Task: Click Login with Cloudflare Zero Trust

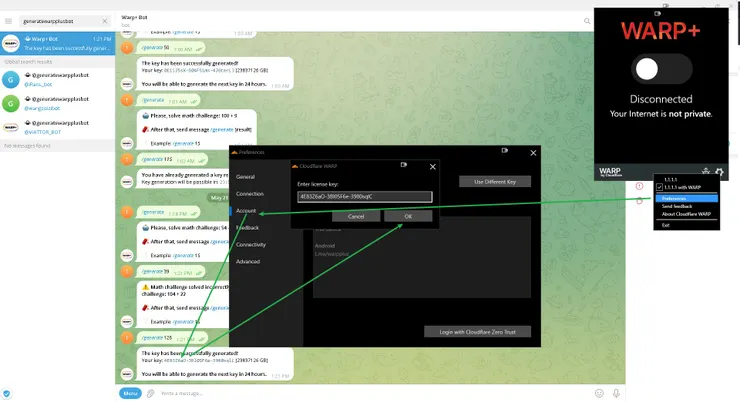Action: 477,332
